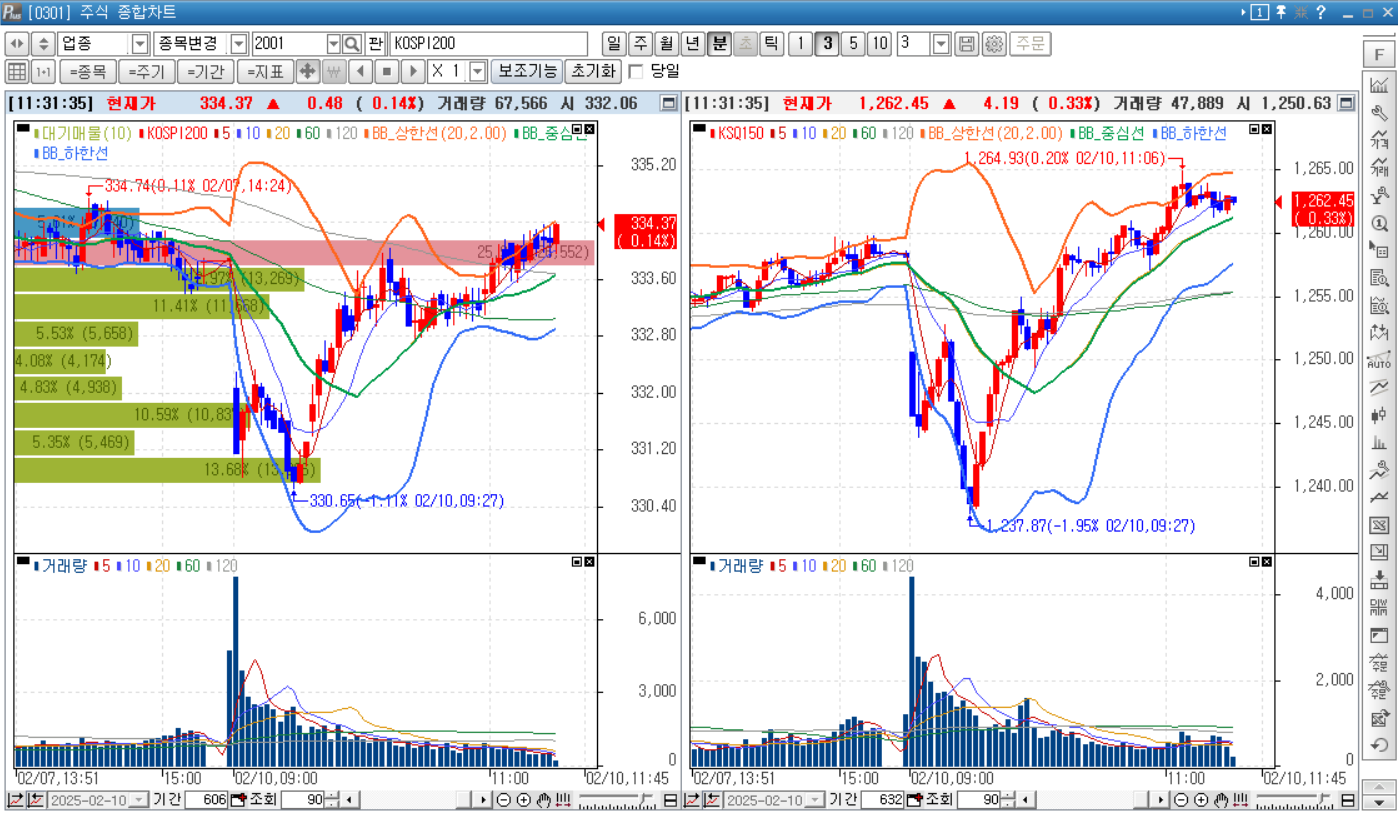
Task: Select the wrench tool in right sidebar
Action: (x=1379, y=113)
